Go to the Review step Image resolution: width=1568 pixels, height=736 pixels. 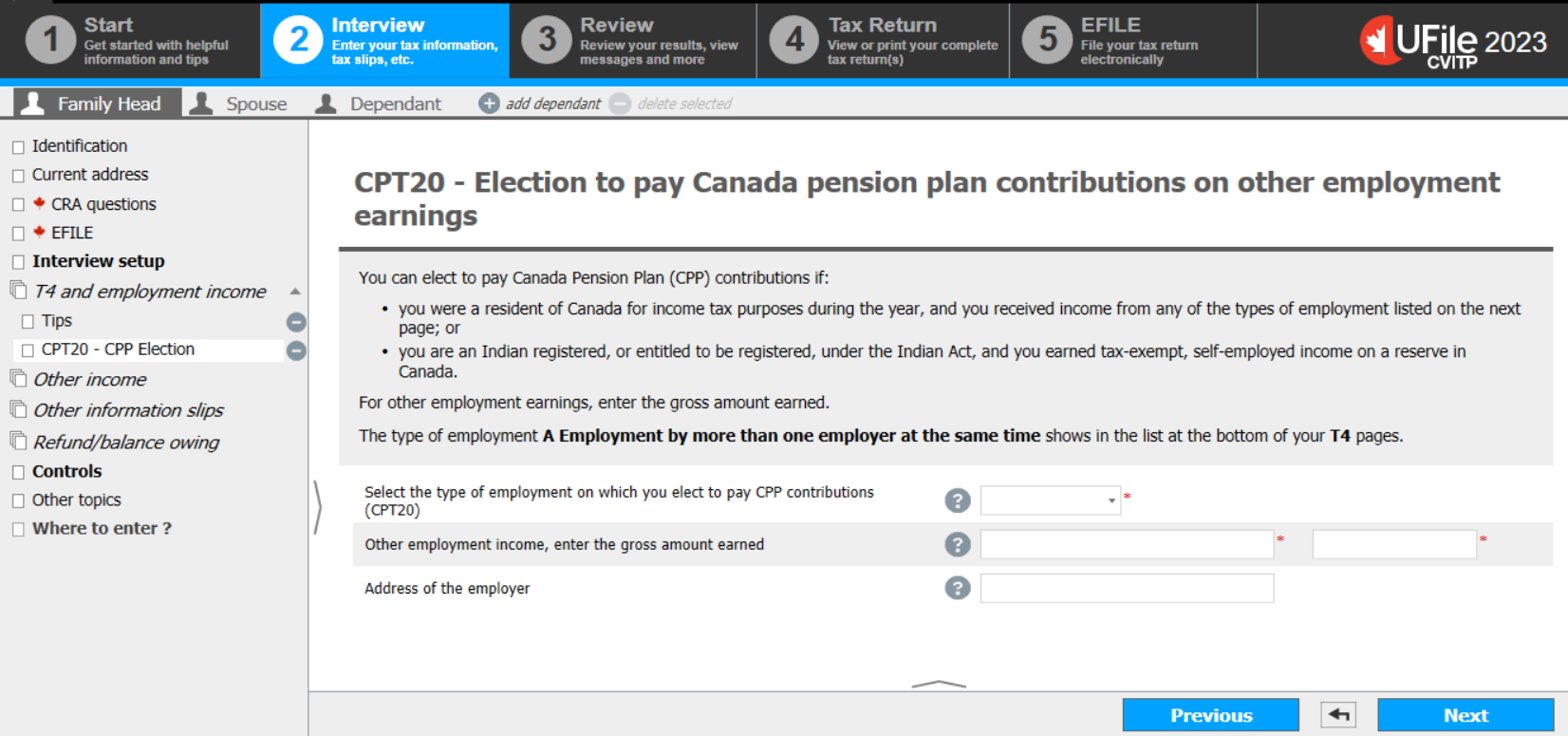click(x=633, y=41)
